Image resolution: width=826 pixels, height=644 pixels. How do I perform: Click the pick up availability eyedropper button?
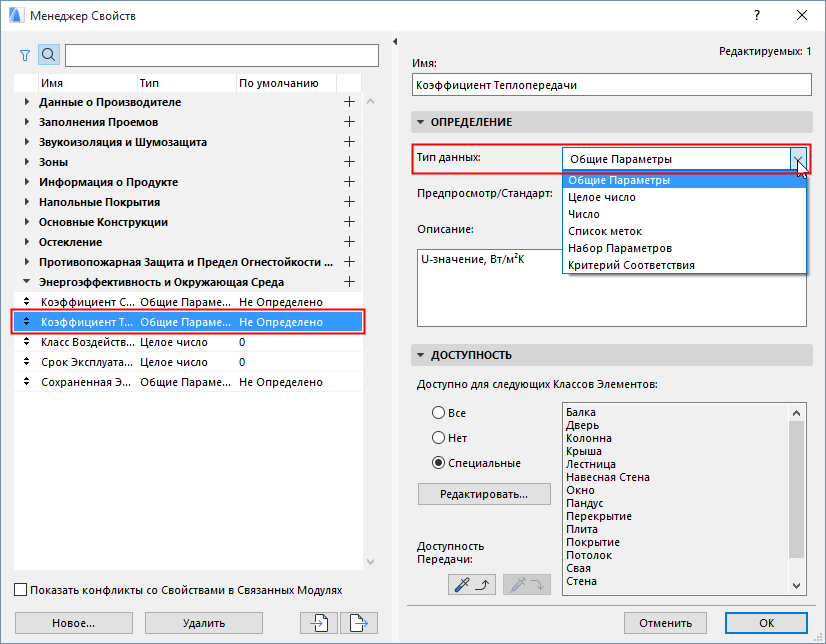pos(471,584)
